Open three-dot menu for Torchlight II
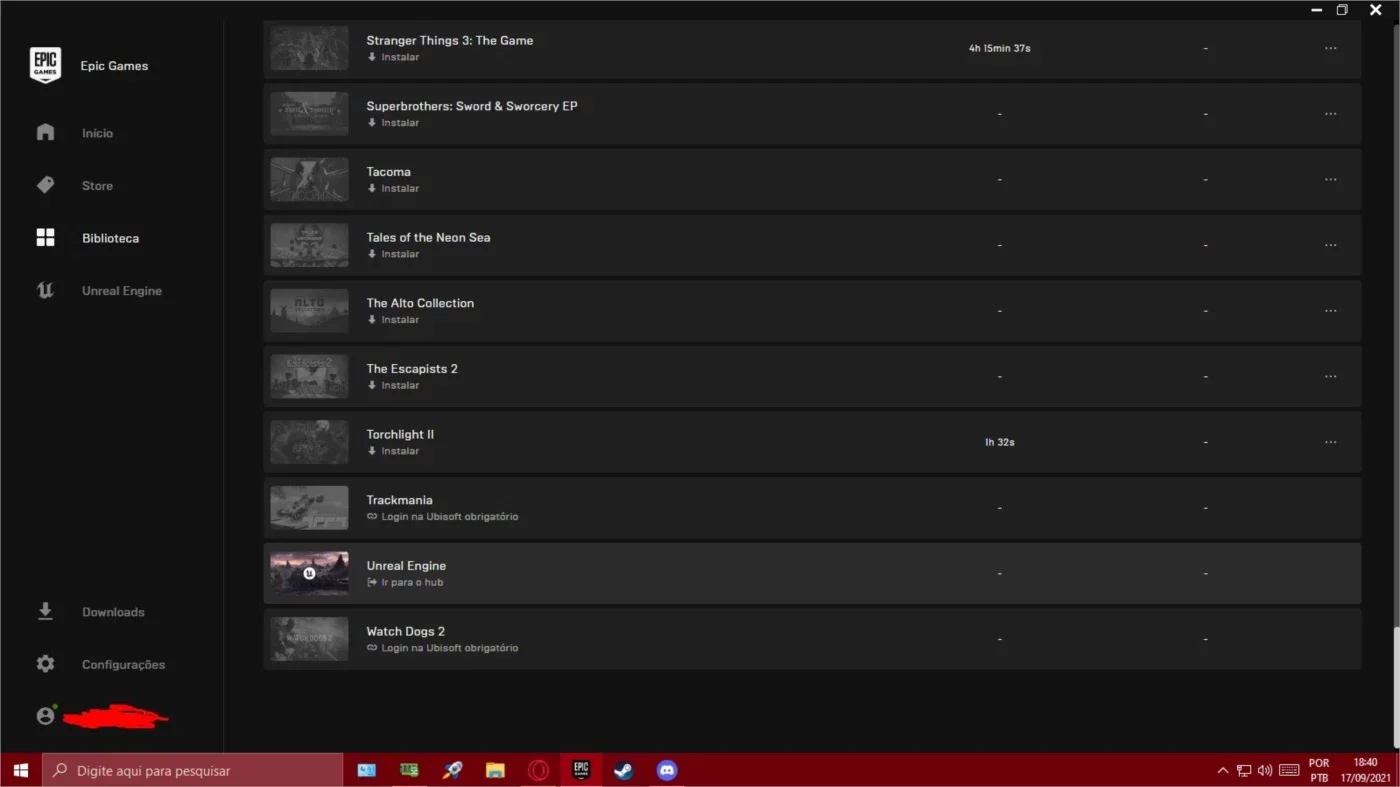1400x787 pixels. click(1330, 442)
